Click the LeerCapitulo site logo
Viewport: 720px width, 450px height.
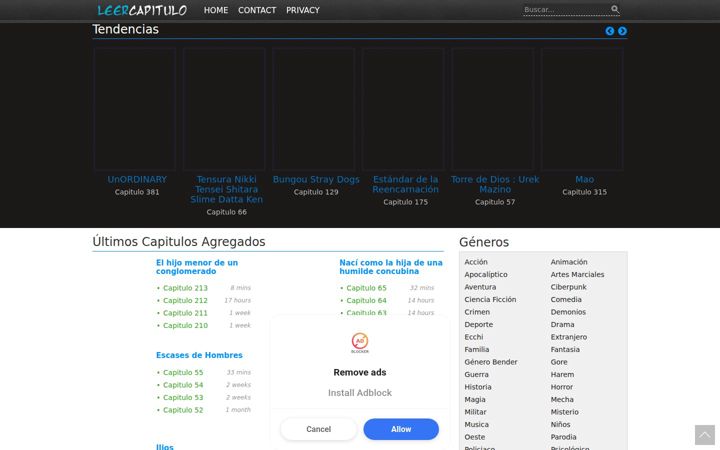coord(142,10)
